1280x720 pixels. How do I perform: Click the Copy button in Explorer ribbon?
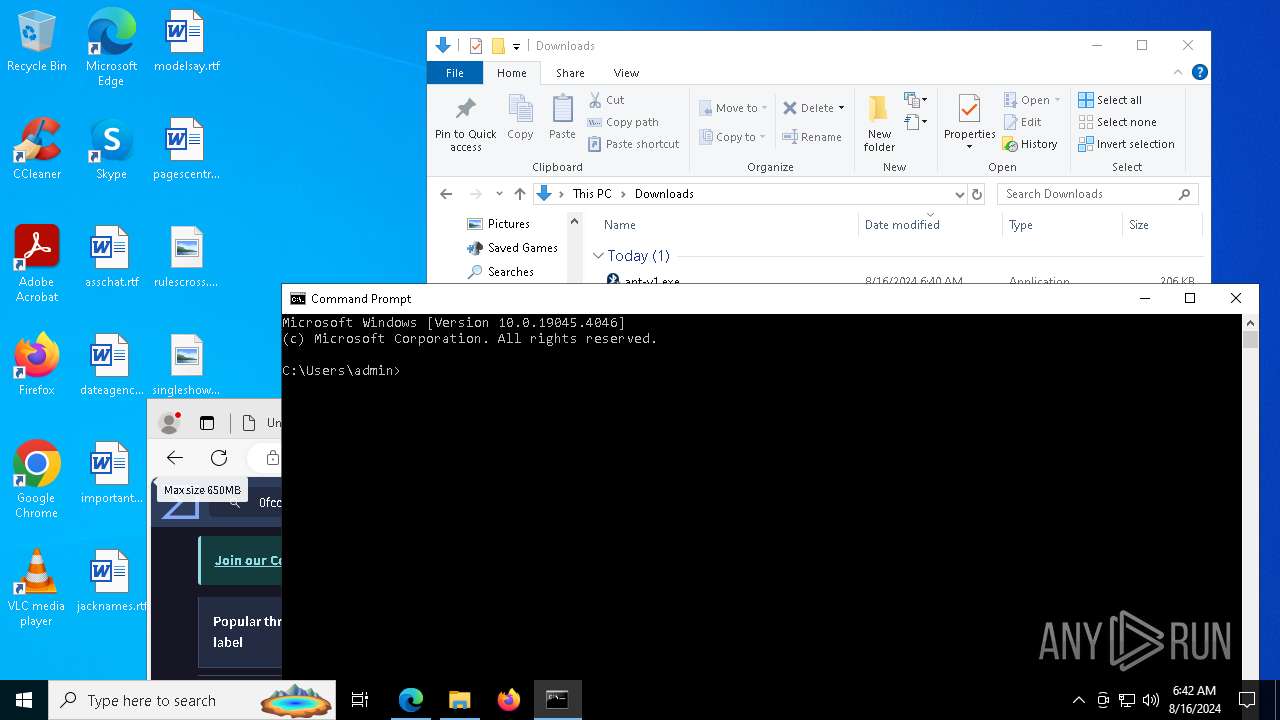point(520,118)
